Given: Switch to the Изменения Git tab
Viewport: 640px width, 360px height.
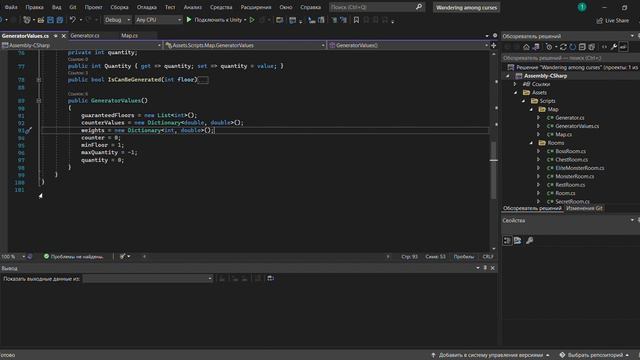Looking at the screenshot, I should (x=584, y=208).
